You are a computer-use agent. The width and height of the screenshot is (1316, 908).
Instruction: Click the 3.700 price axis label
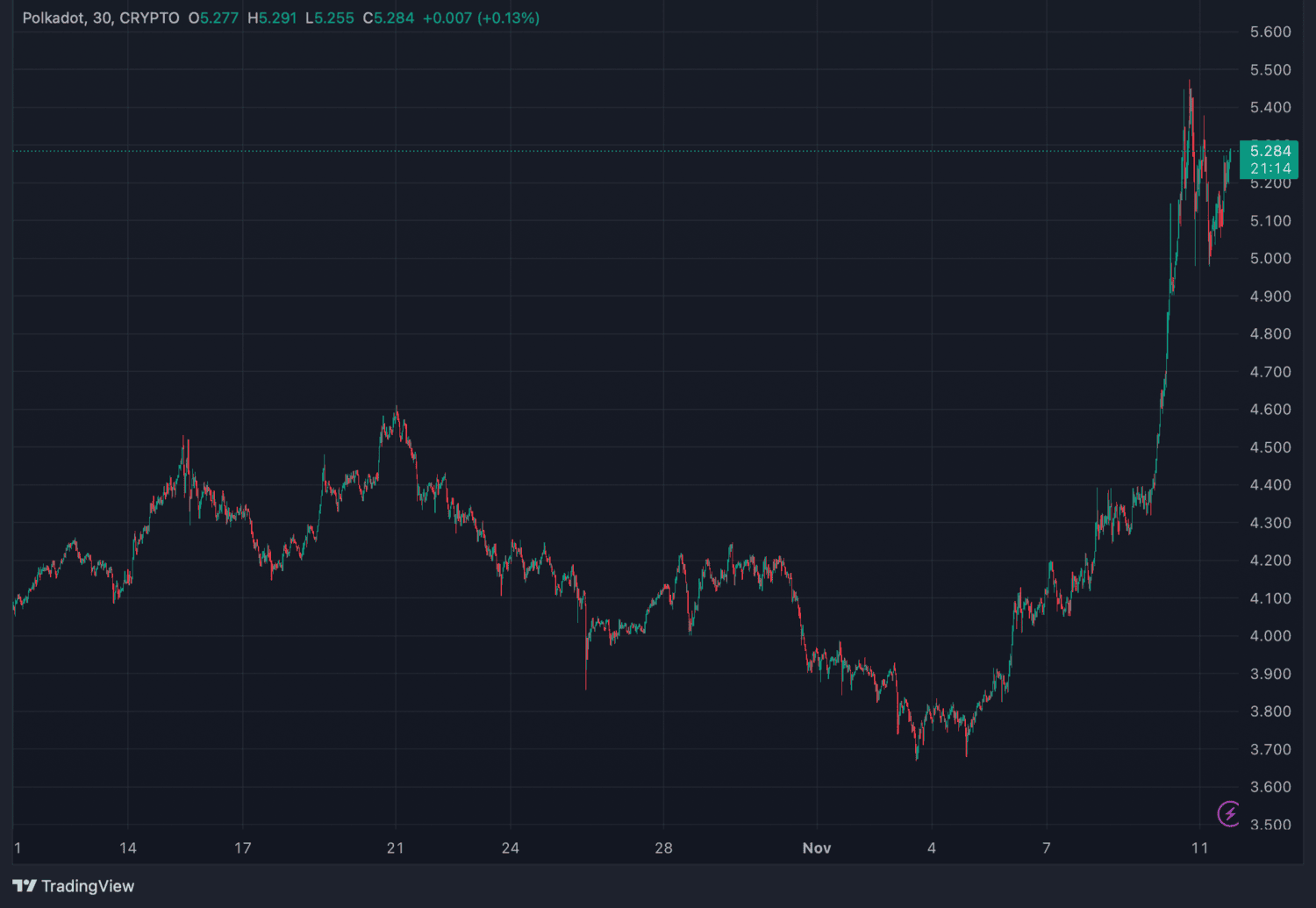(x=1270, y=748)
